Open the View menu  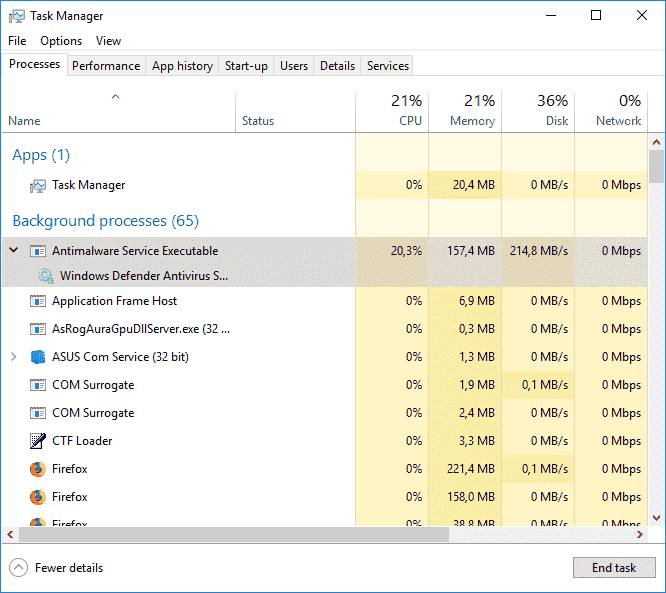108,41
